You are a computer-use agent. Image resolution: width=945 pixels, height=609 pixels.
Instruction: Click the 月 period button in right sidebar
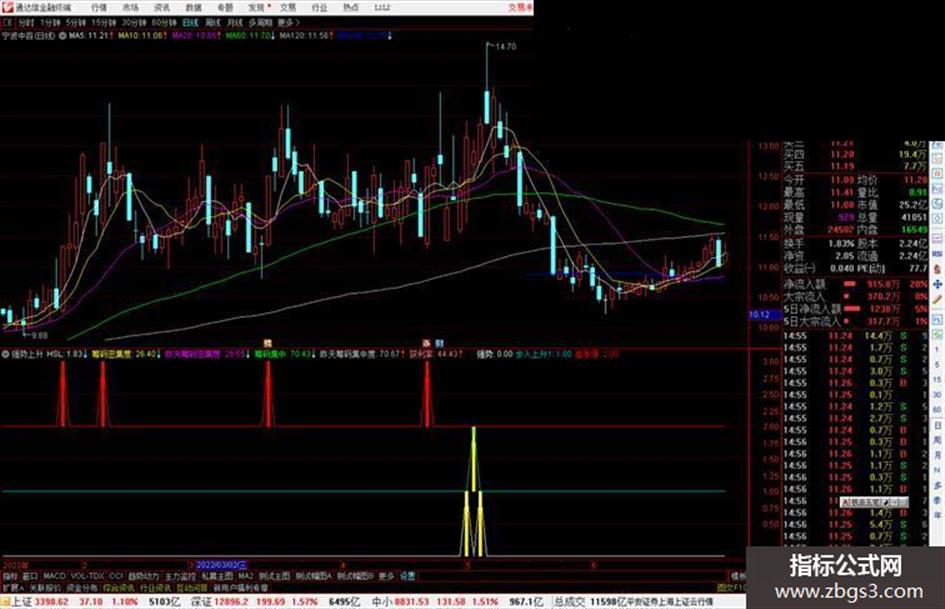point(937,455)
